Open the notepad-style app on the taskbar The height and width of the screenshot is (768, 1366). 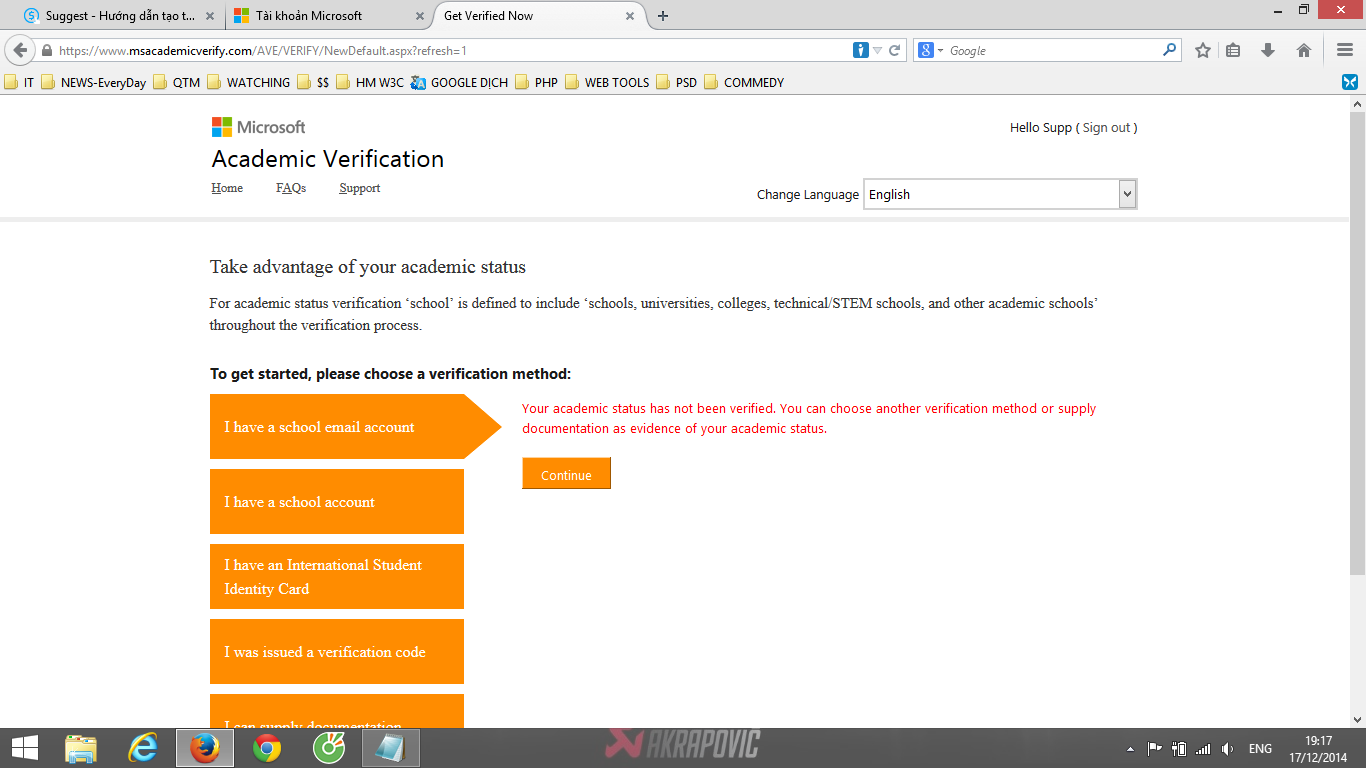391,748
